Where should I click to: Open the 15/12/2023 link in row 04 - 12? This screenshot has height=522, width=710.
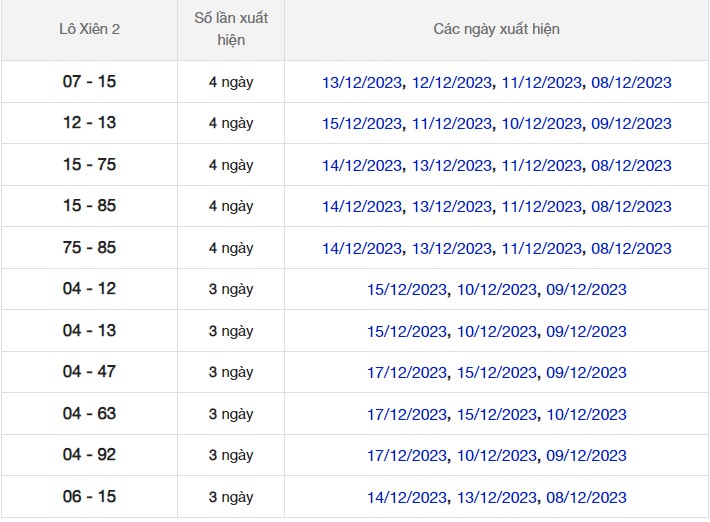click(407, 290)
